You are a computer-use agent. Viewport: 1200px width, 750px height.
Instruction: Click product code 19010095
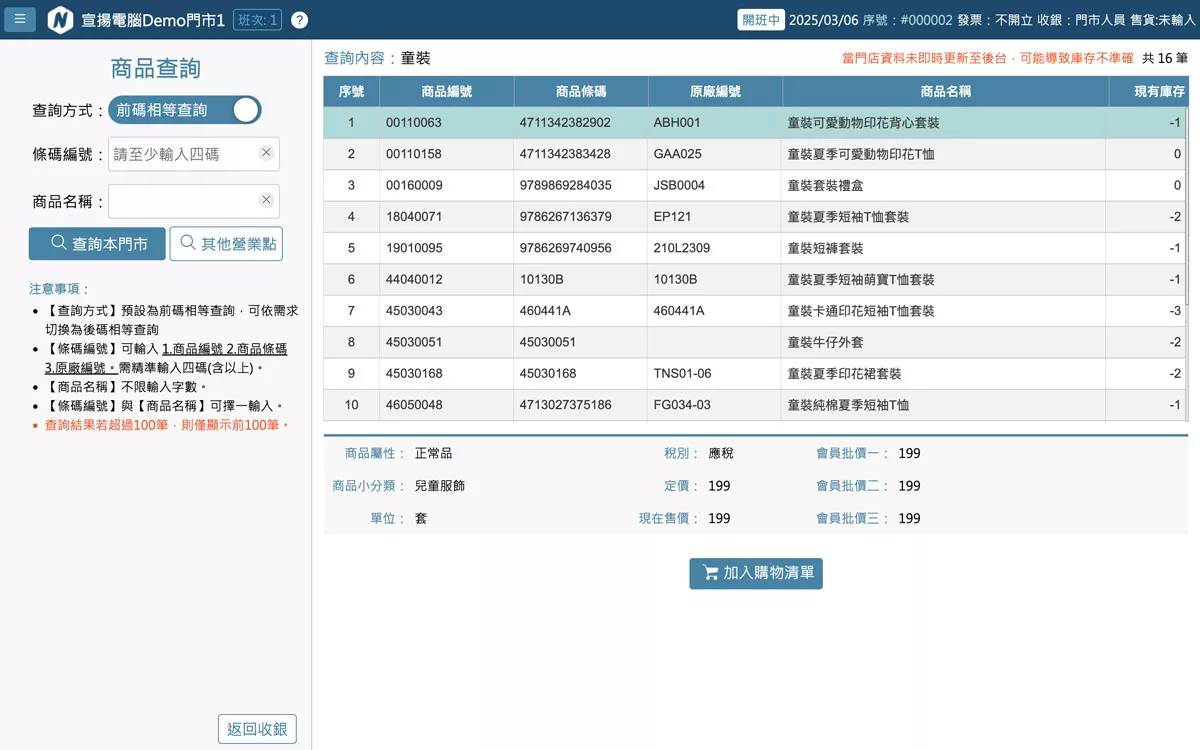click(414, 248)
